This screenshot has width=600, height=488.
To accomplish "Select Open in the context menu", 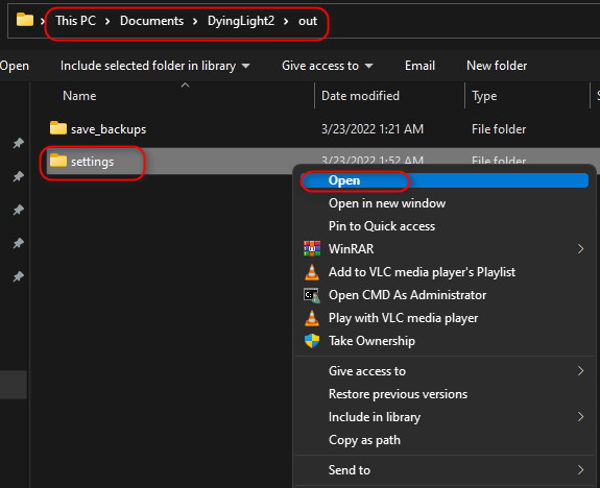I will 444,180.
